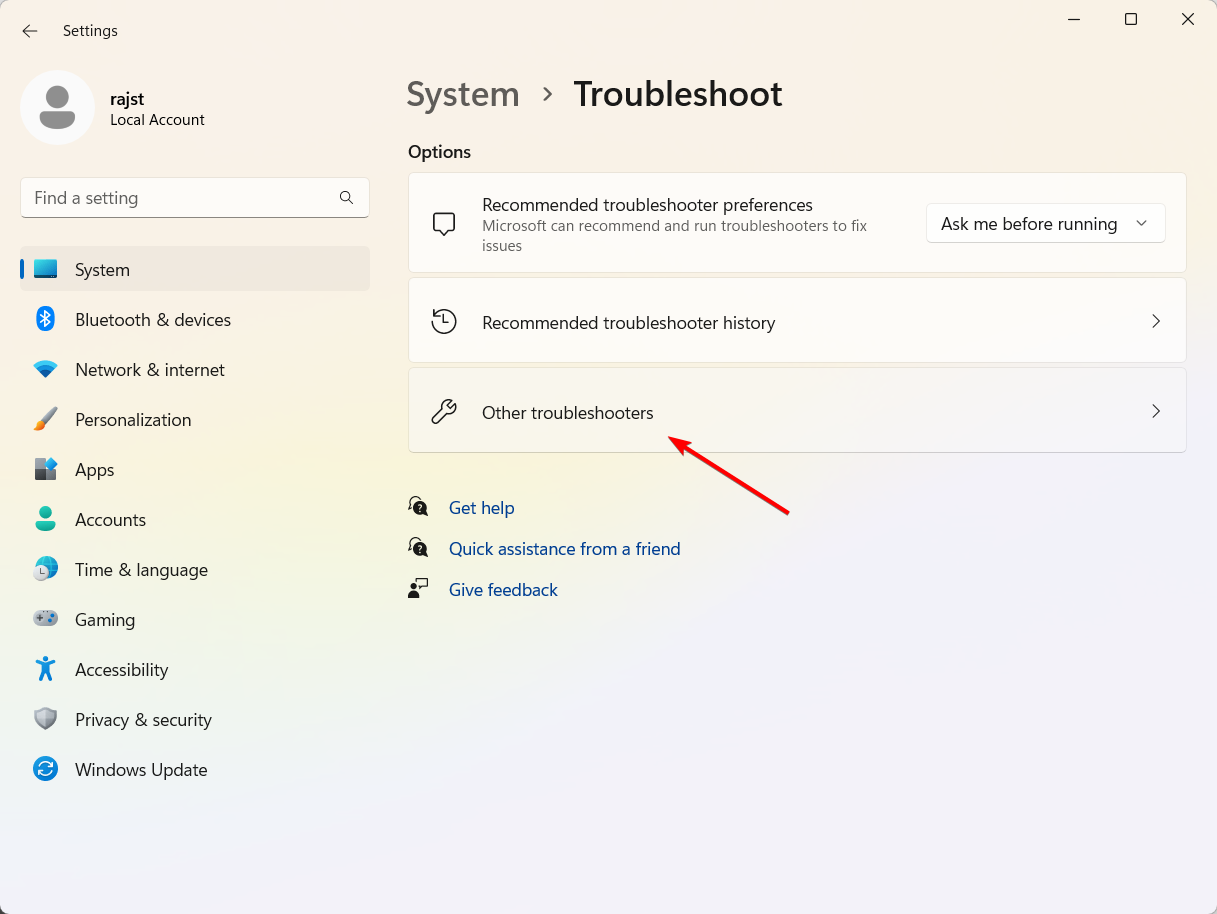
Task: Click the Time & language globe icon
Action: pyautogui.click(x=45, y=570)
